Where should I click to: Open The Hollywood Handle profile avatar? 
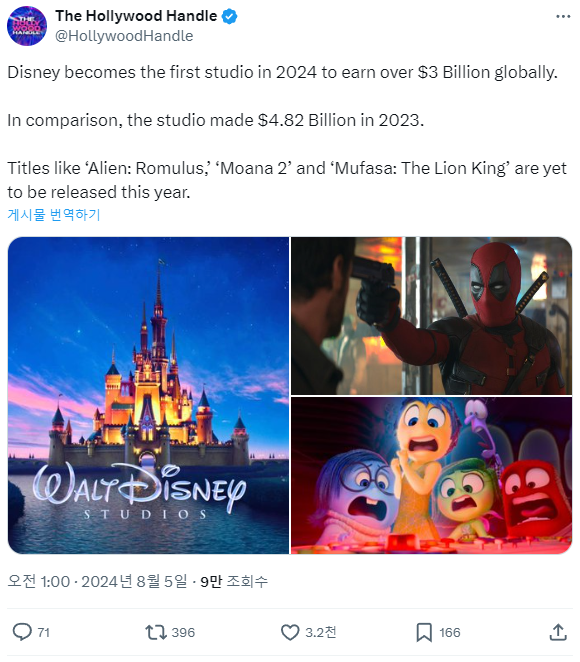[x=27, y=26]
